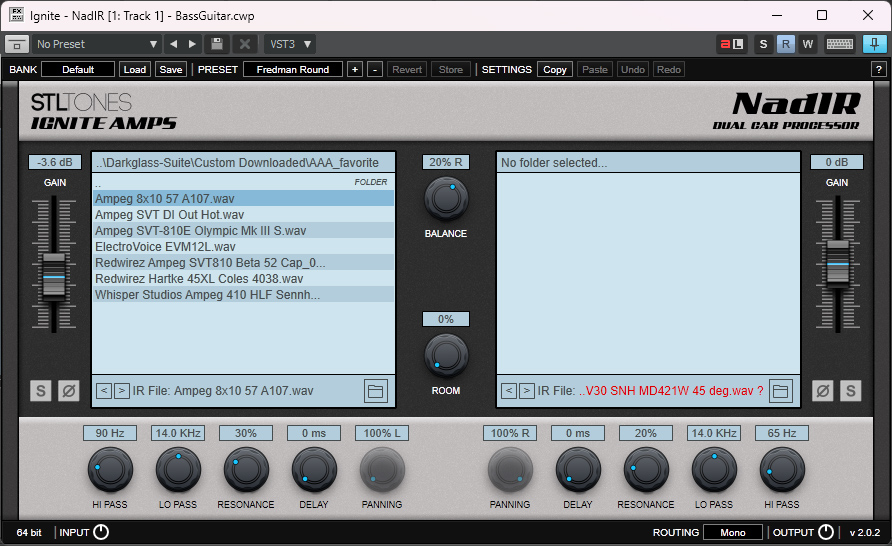Image resolution: width=892 pixels, height=546 pixels.
Task: Click the Room knob
Action: coord(446,356)
